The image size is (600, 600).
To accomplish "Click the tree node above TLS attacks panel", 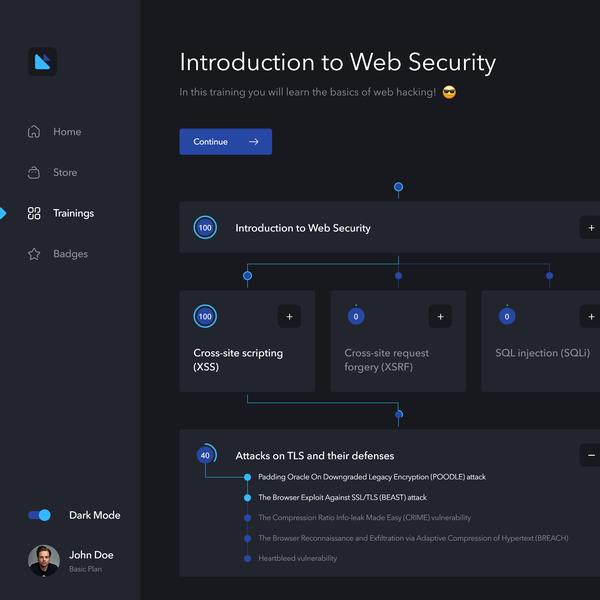I will [399, 414].
